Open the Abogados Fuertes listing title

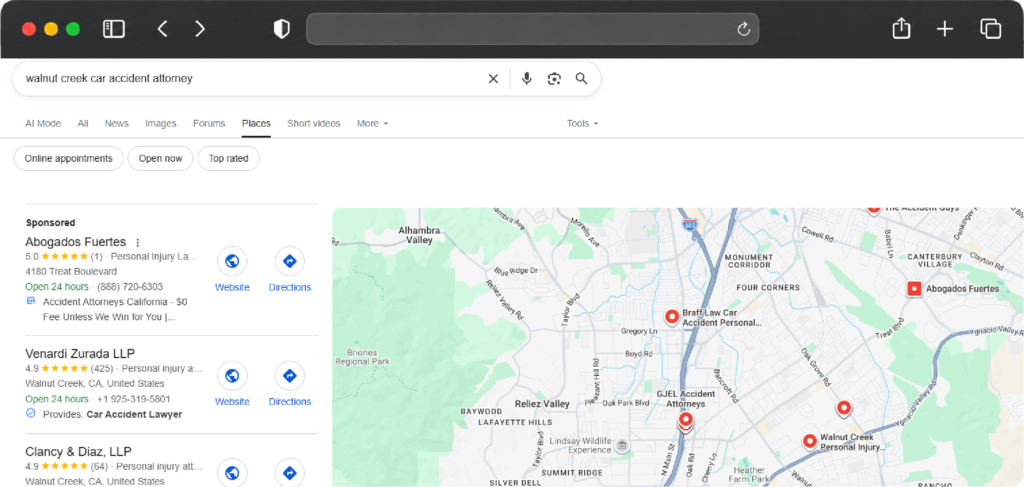(76, 242)
